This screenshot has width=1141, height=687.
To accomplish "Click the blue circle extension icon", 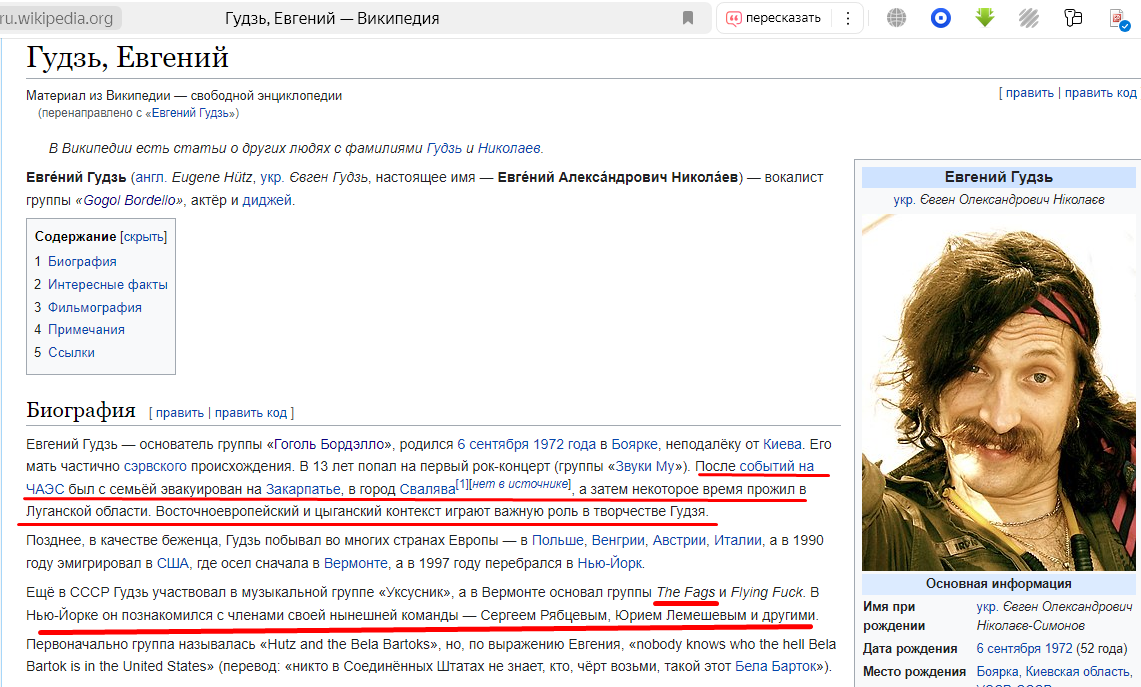I will point(941,18).
